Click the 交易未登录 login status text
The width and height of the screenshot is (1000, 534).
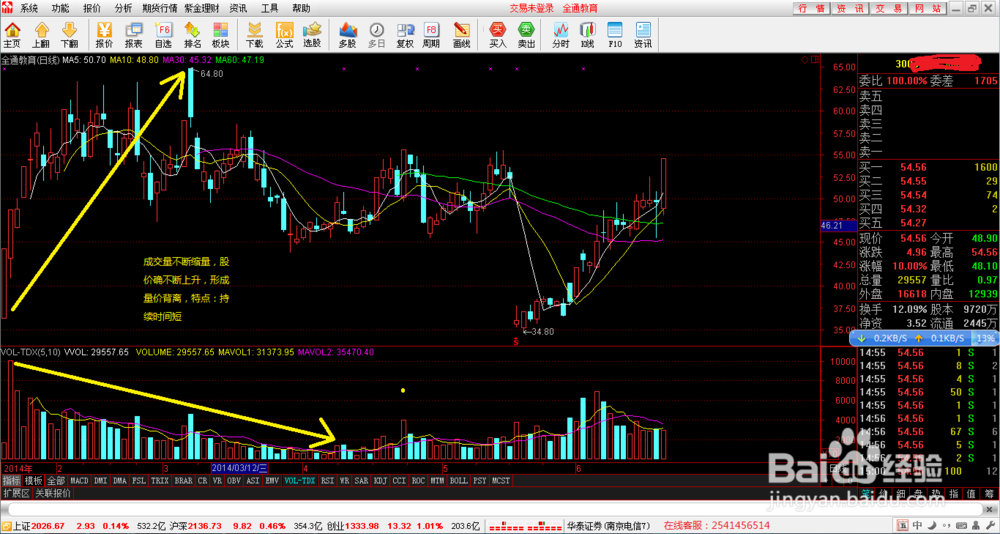[531, 8]
